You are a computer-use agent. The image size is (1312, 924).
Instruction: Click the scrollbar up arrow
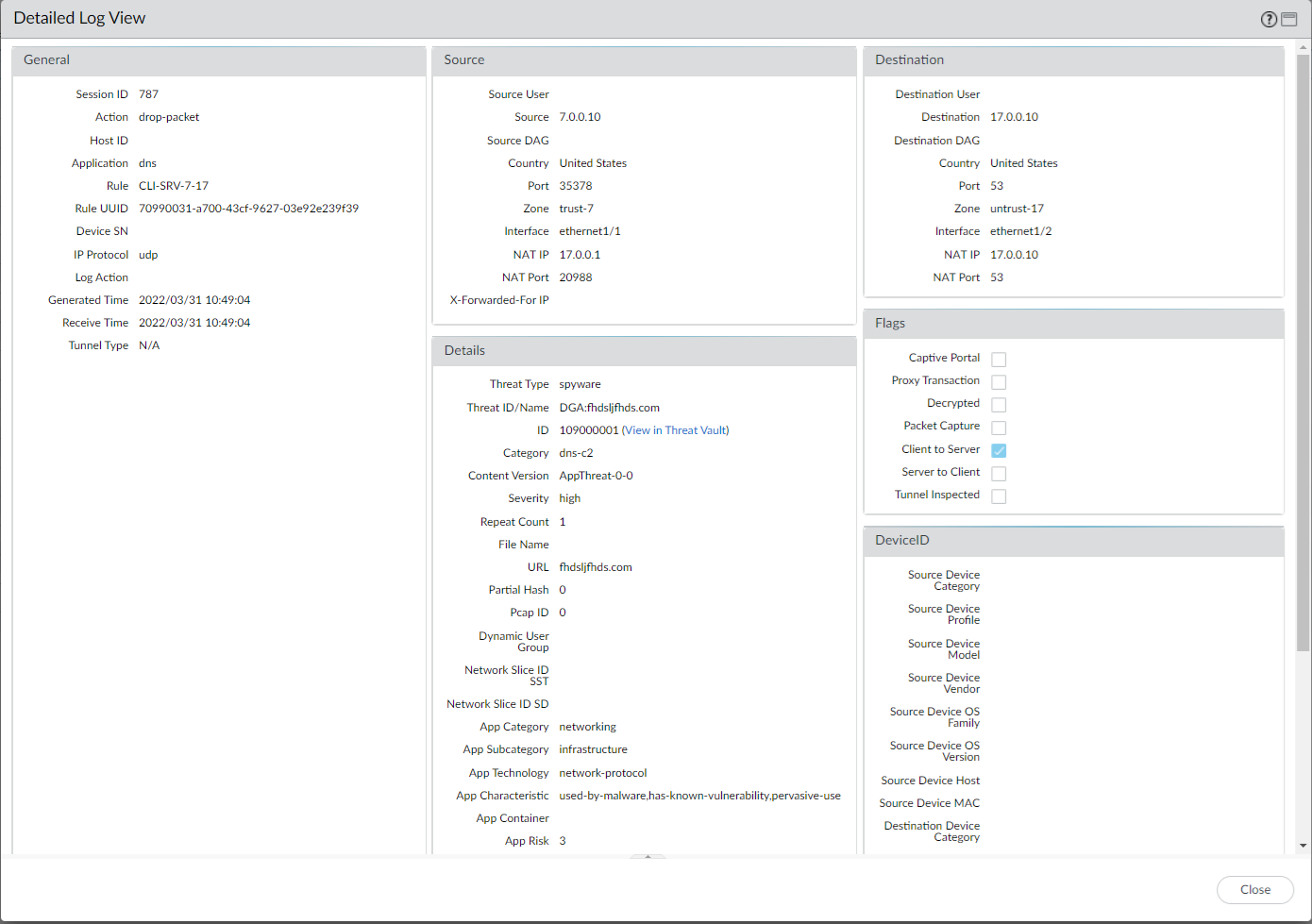point(1304,46)
